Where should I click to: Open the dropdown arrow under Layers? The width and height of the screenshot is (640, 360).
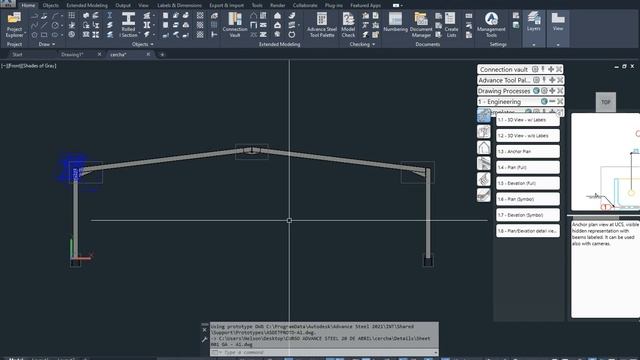click(x=533, y=44)
